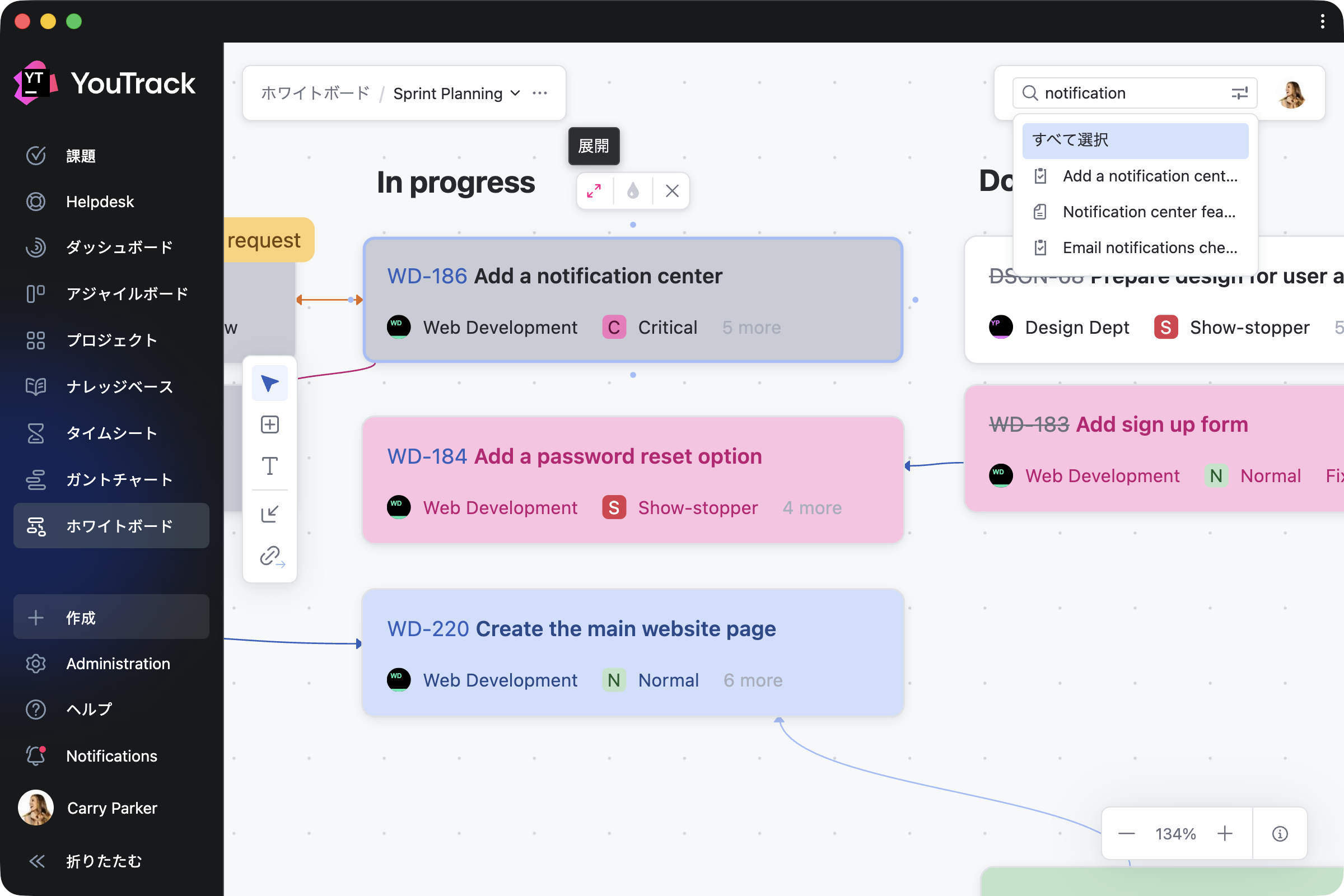Zoom in with the plus button

1224,834
